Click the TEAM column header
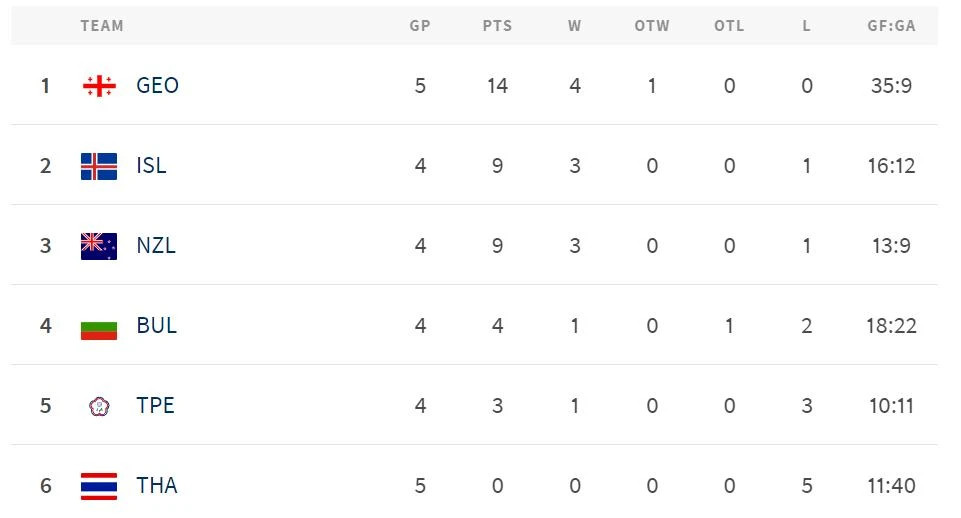Screen dimensions: 961x518 102,26
